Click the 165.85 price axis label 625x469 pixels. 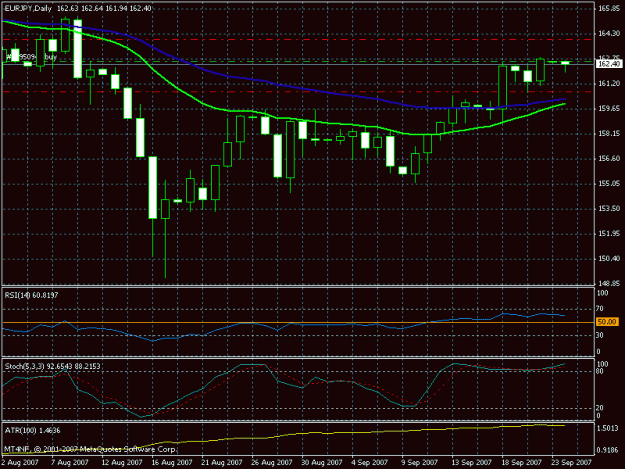(609, 8)
